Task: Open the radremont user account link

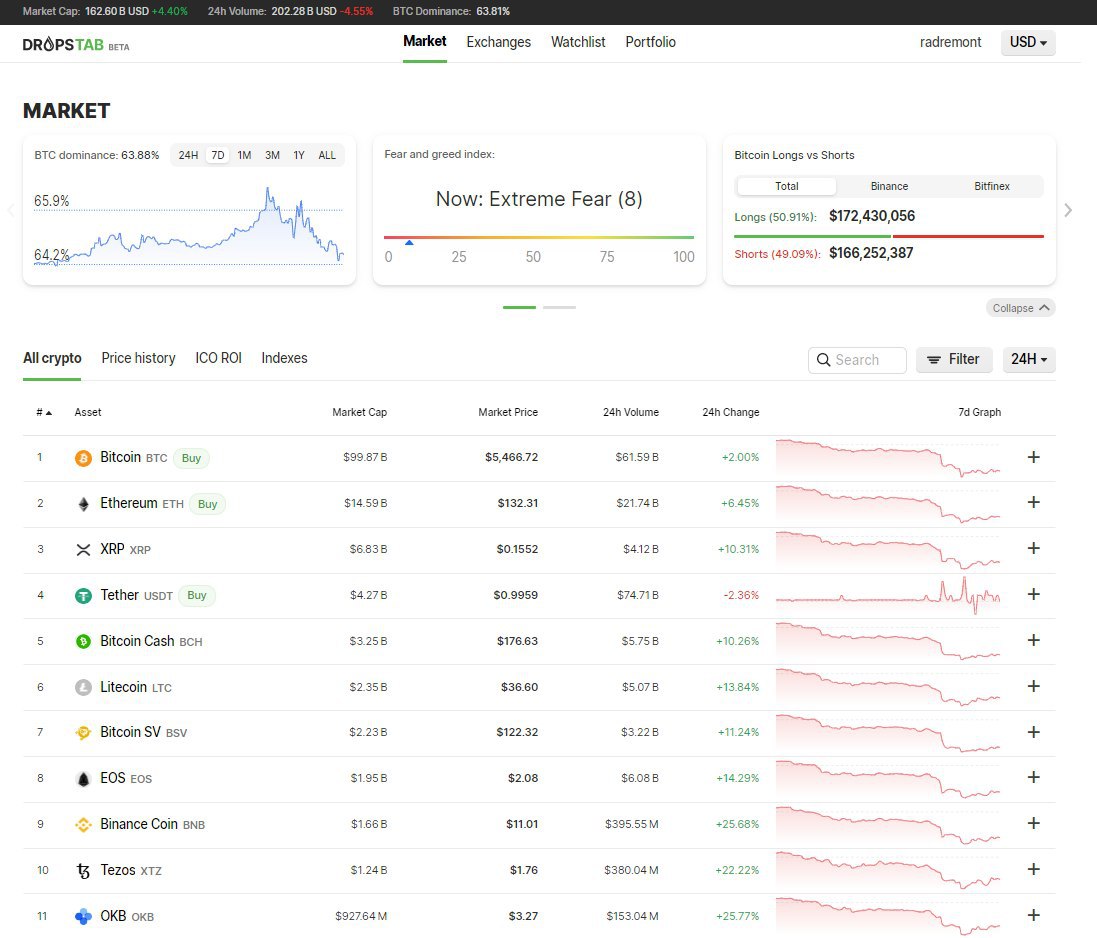Action: 950,42
